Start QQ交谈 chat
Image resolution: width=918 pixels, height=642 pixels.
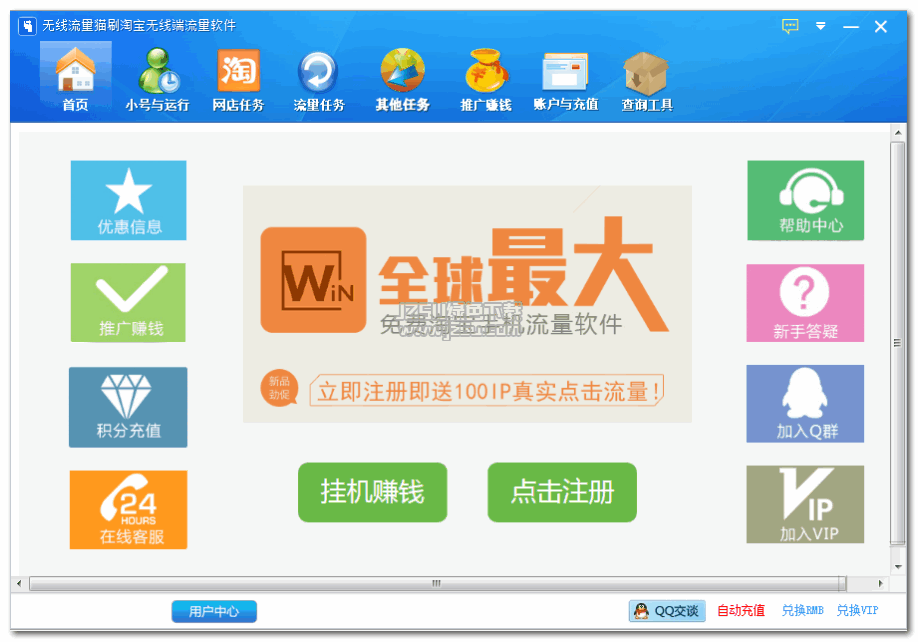coord(667,611)
